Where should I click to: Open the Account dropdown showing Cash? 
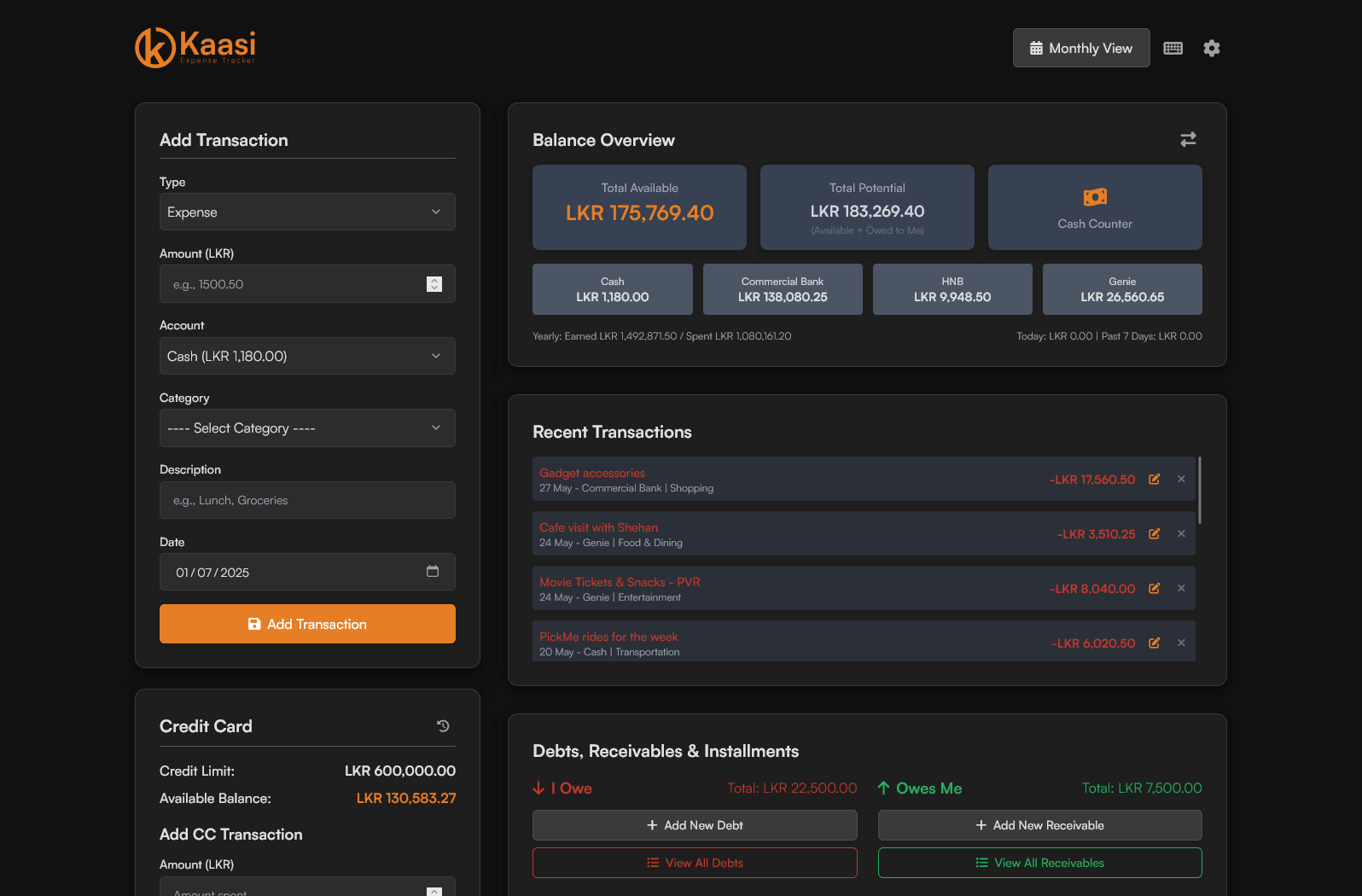(x=307, y=357)
